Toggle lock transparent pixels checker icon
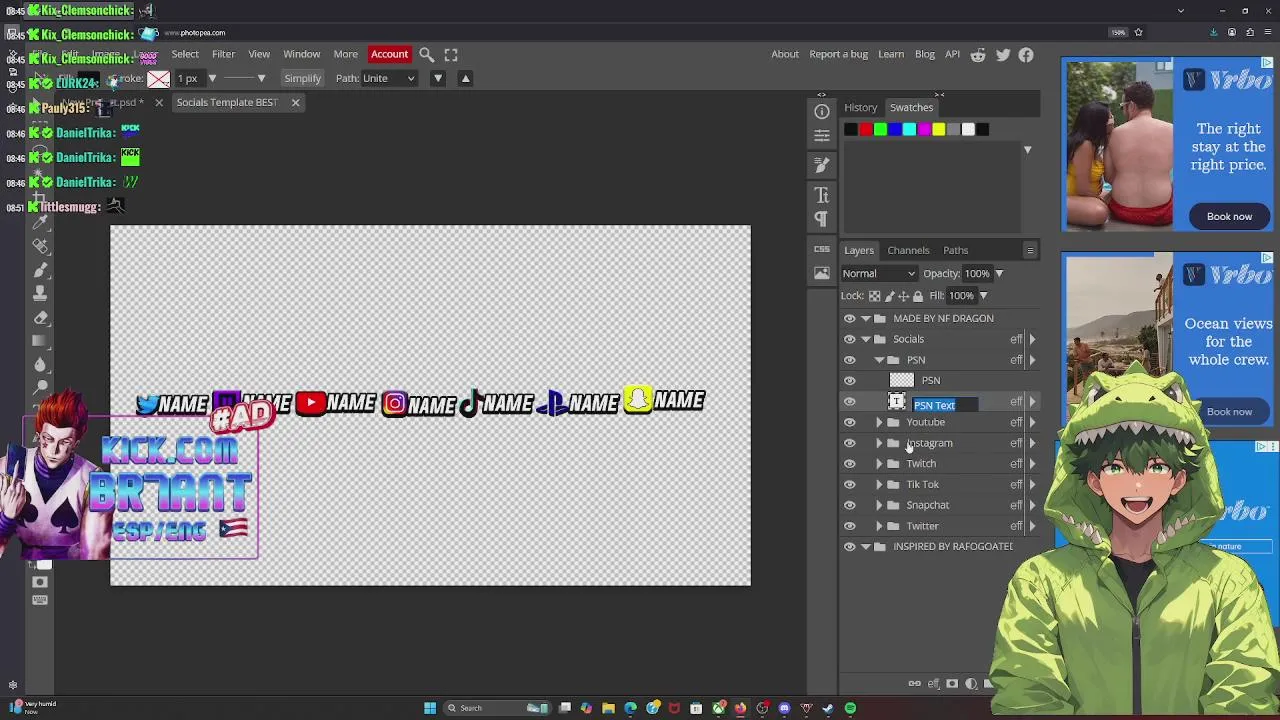Image resolution: width=1280 pixels, height=720 pixels. 874,295
